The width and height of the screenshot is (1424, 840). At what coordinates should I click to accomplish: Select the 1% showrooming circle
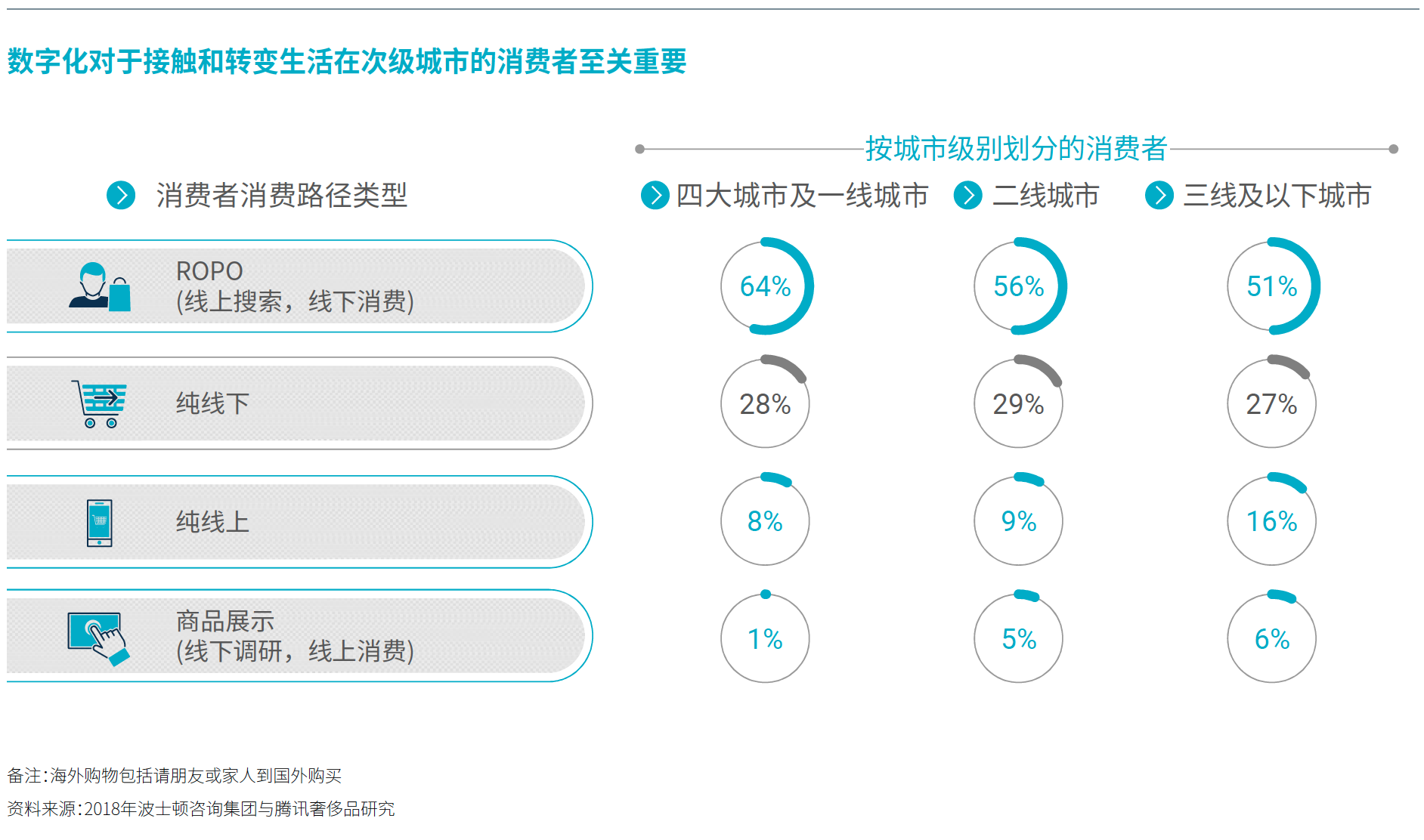tap(765, 638)
